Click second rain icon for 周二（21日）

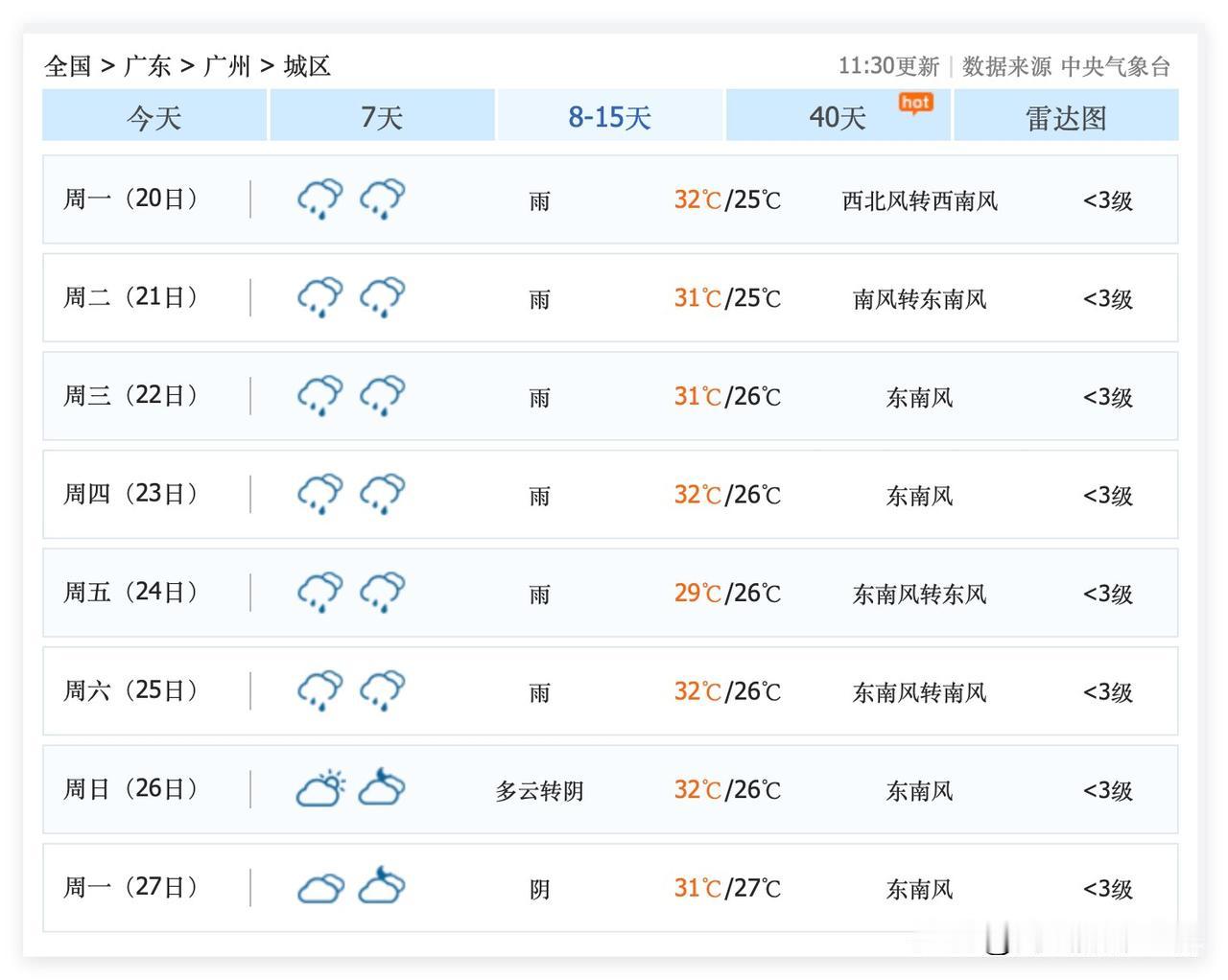pos(382,297)
